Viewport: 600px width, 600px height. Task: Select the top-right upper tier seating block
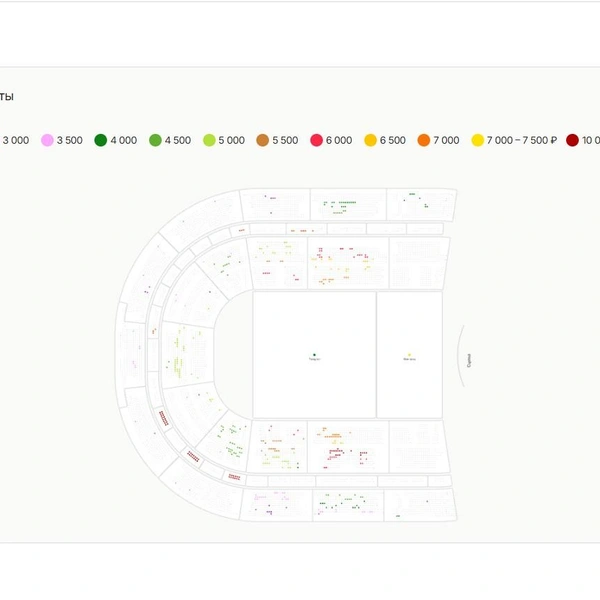tap(421, 203)
